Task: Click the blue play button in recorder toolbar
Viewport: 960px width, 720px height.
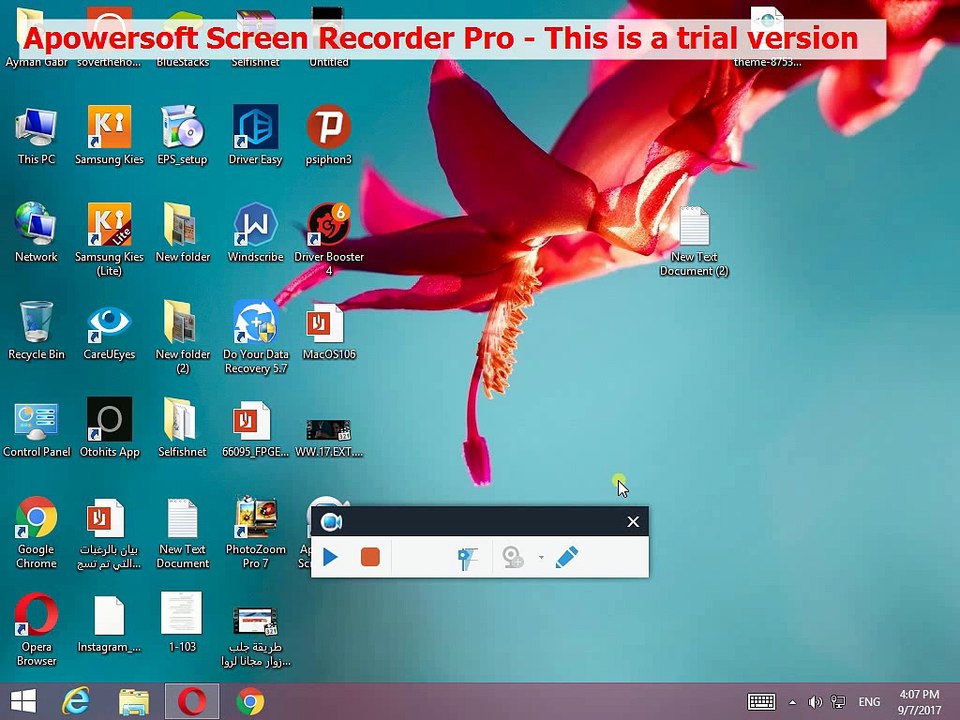Action: click(x=331, y=557)
